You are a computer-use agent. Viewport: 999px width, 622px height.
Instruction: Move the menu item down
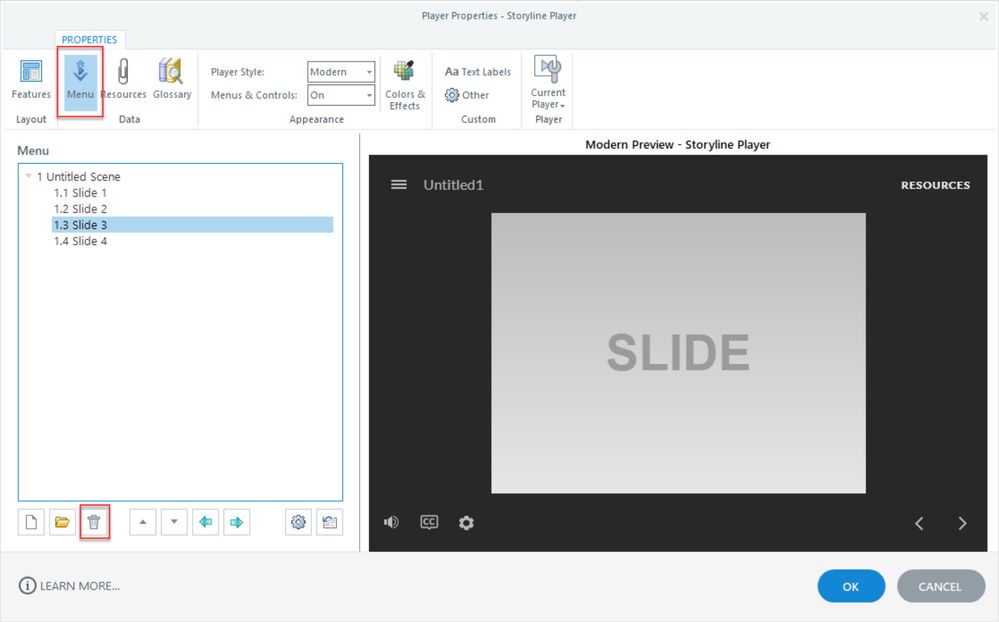(174, 522)
